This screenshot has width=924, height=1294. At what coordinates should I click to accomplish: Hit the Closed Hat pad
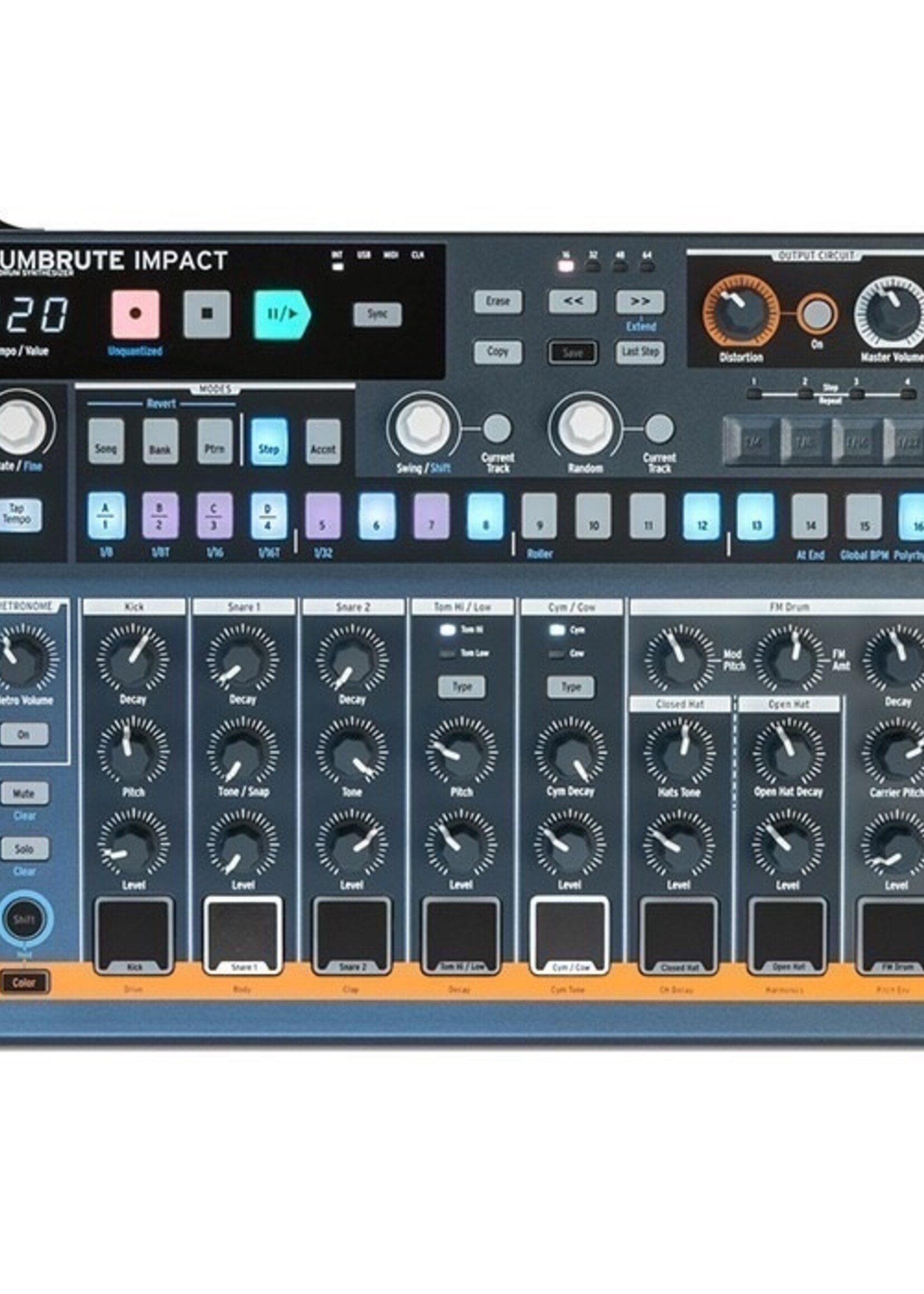pos(680,935)
